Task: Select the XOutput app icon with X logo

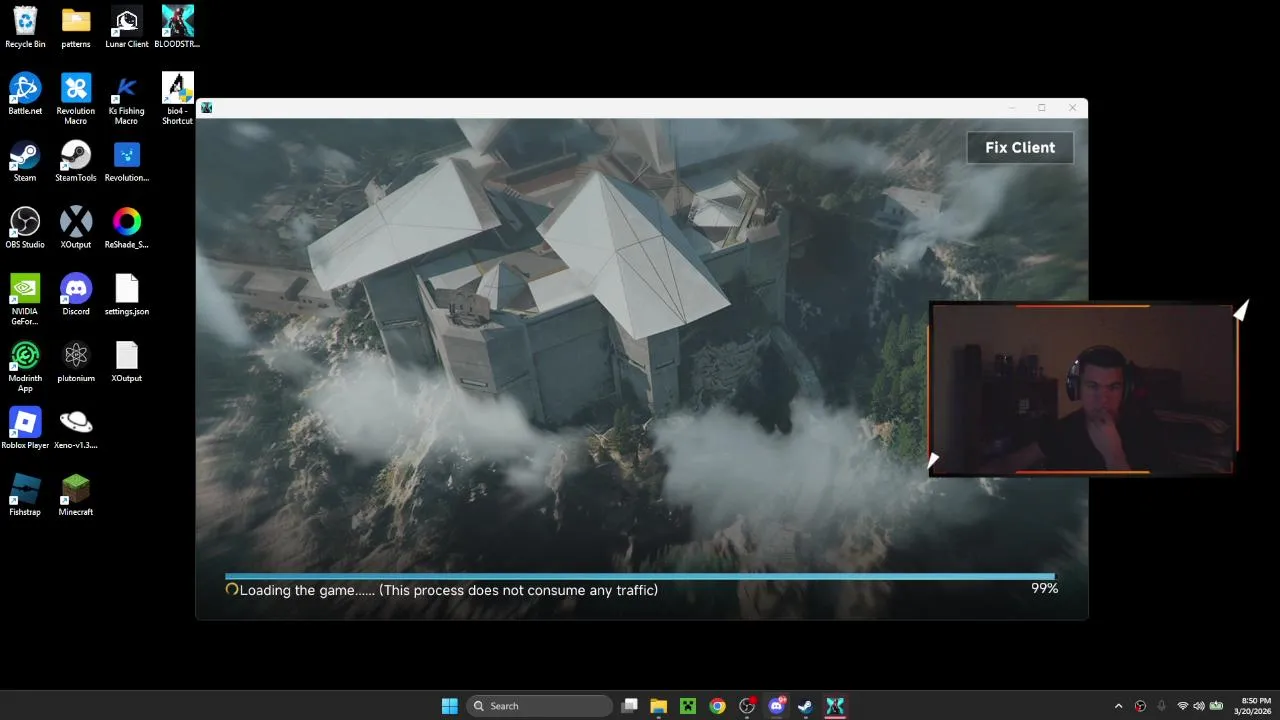Action: [76, 228]
